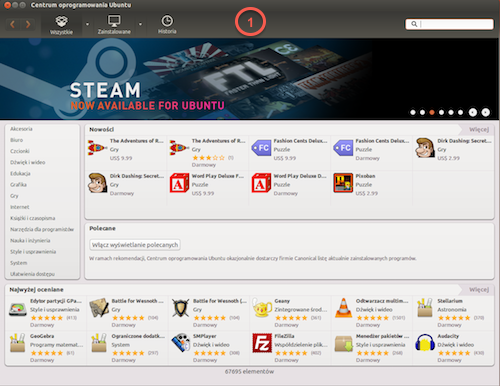Open Battle for Wesnoth with shield icon
The image size is (500, 386).
click(180, 308)
